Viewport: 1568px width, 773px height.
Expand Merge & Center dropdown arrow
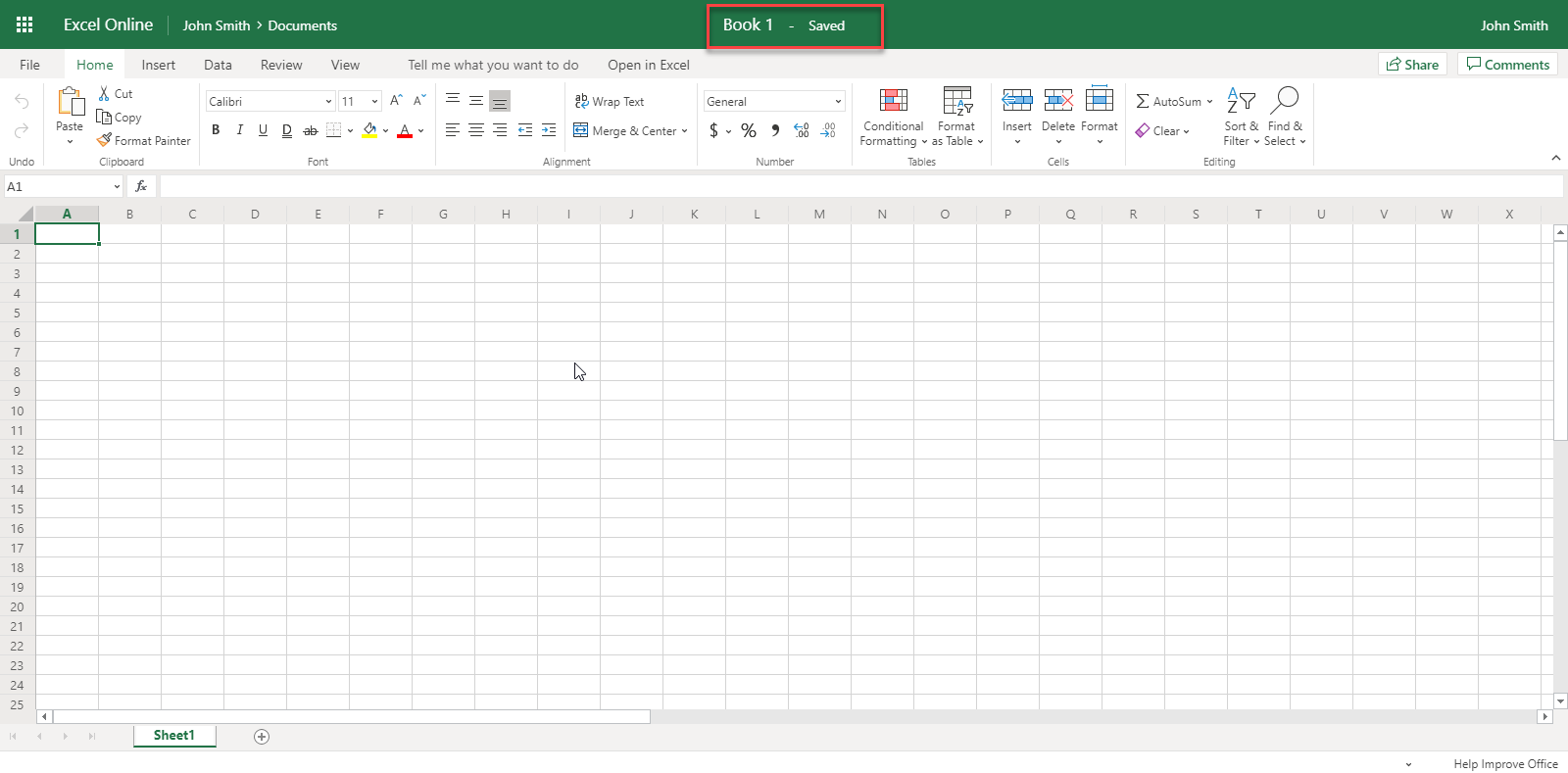coord(684,130)
